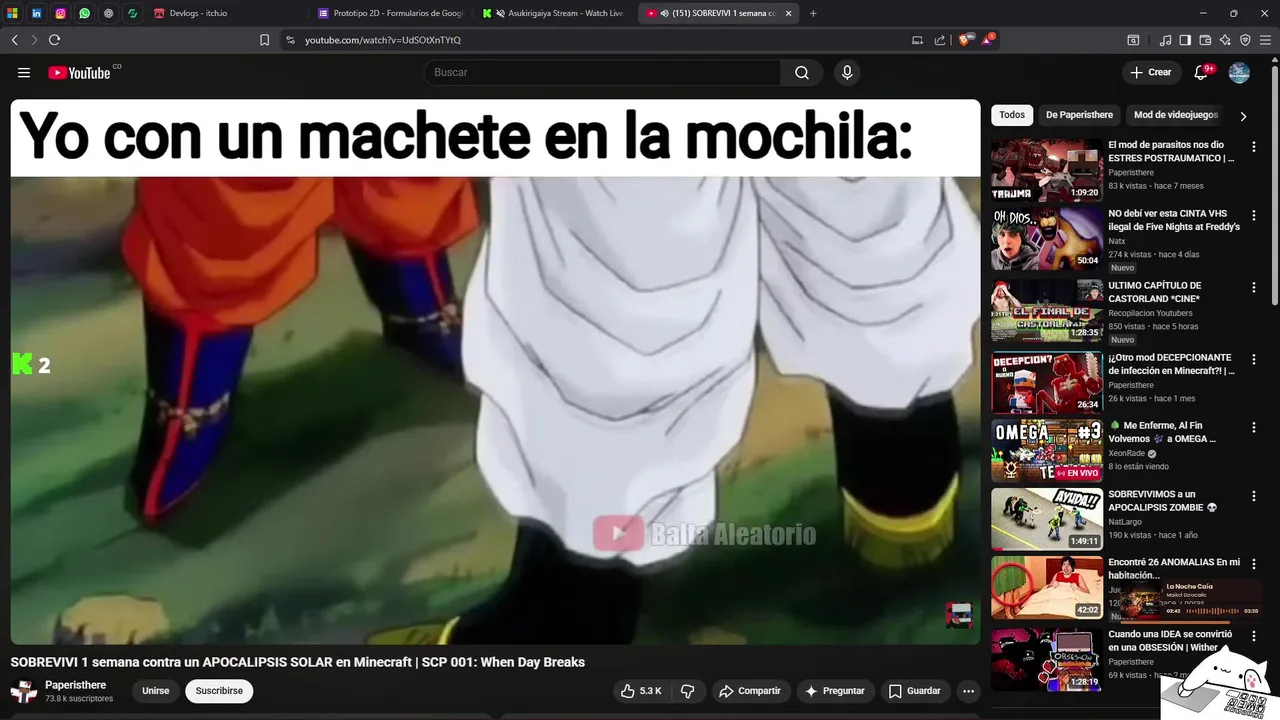This screenshot has height=720, width=1280.
Task: Click the Crear button
Action: coord(1150,72)
